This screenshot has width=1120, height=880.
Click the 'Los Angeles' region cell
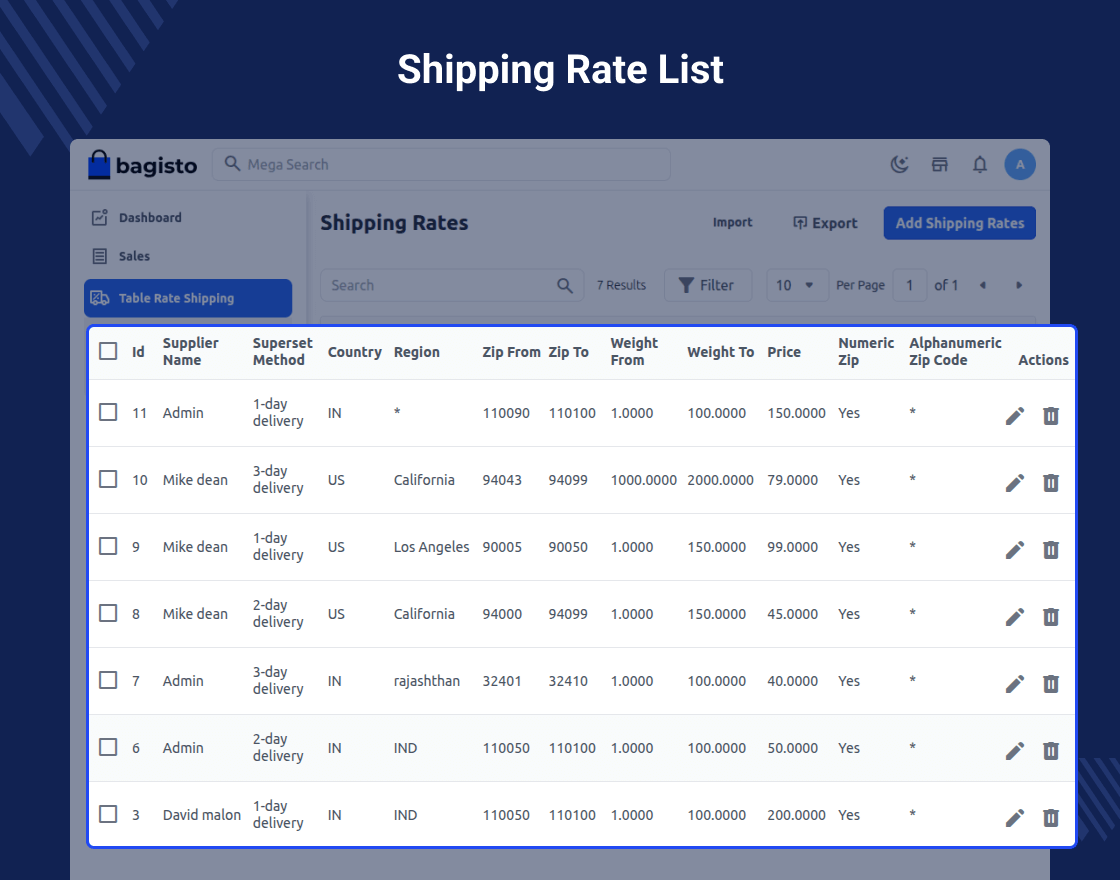point(431,547)
